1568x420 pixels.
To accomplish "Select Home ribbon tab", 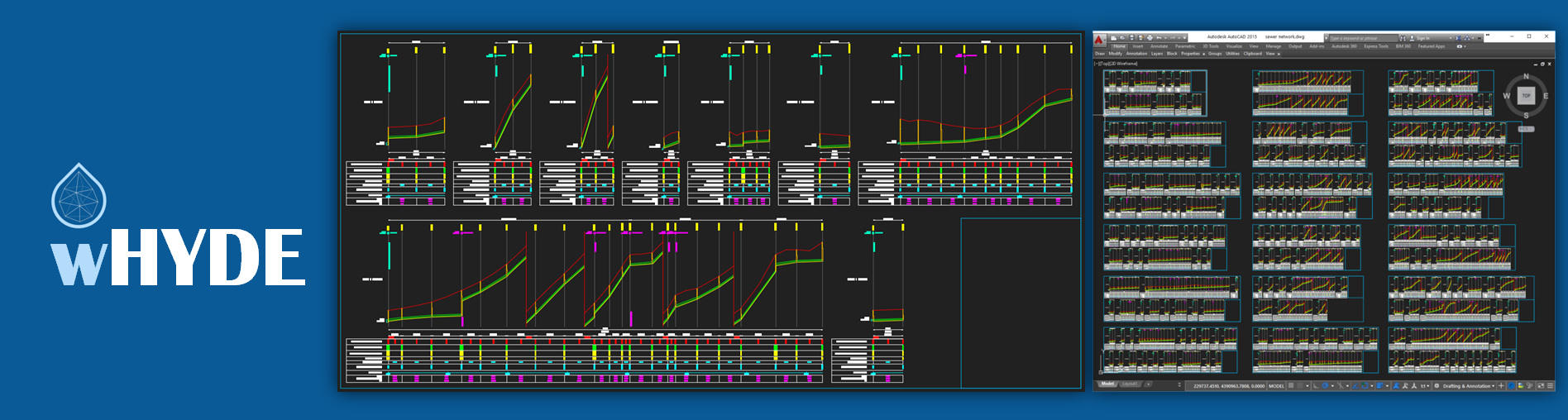I will pyautogui.click(x=1119, y=46).
